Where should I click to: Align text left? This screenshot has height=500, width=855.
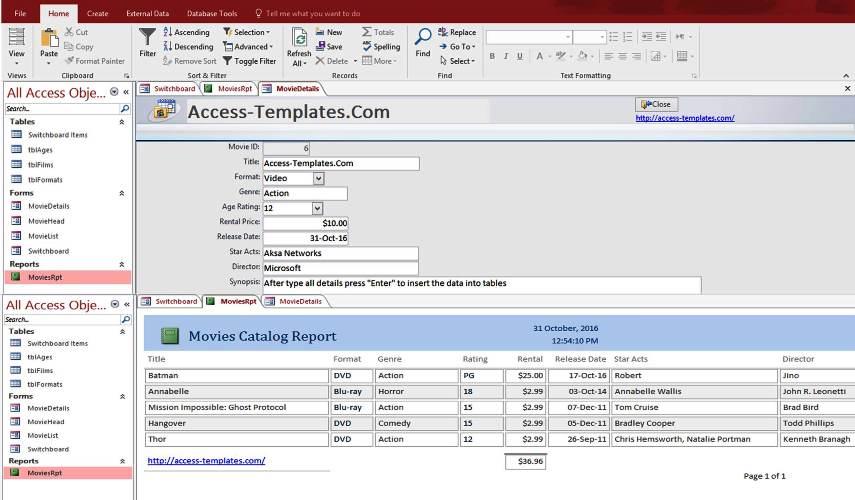(609, 56)
